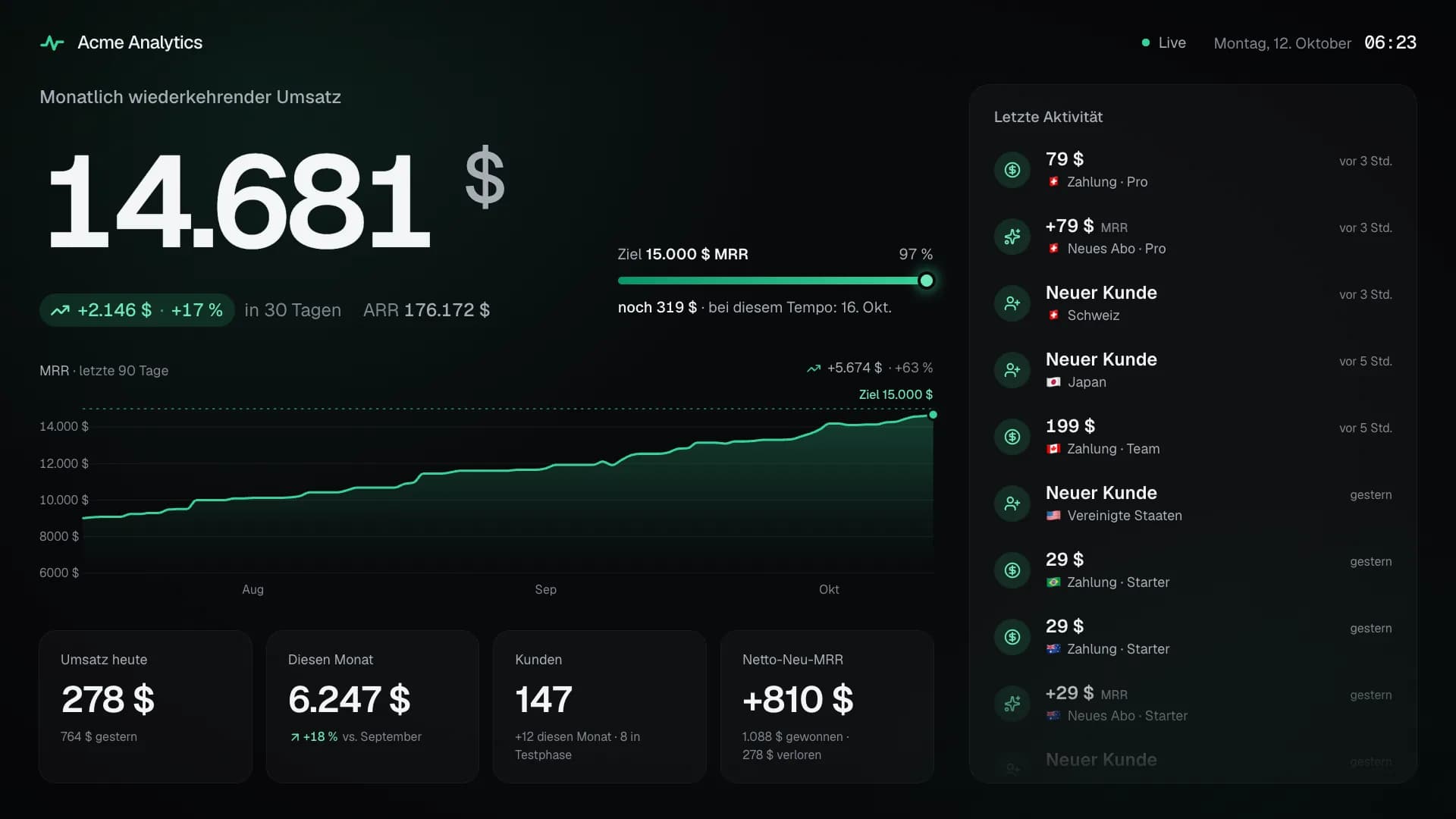Click the user-plus icon for Vereinigte Staaten customer

click(1012, 504)
